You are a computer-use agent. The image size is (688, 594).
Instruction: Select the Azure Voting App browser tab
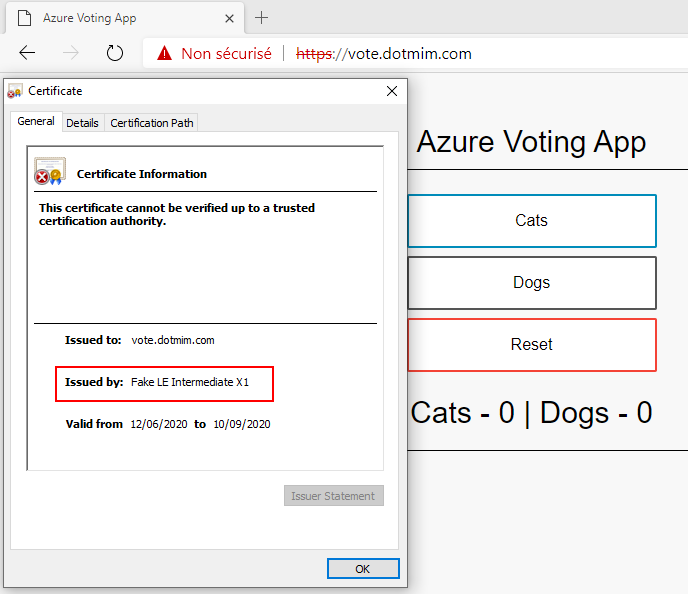coord(125,18)
